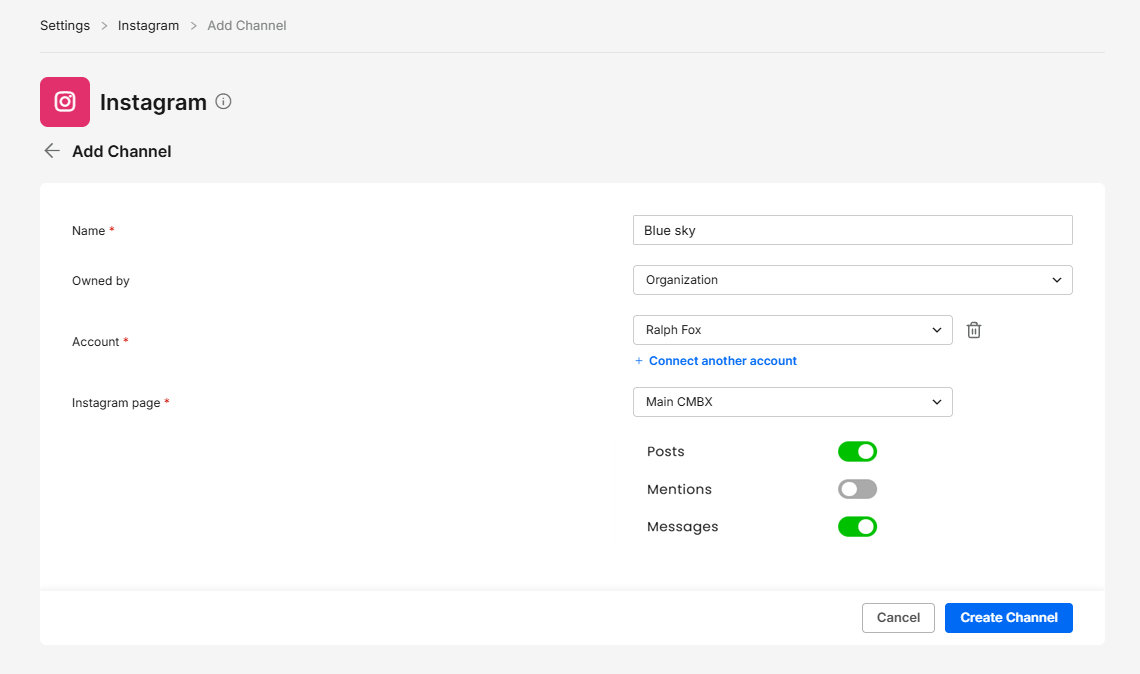Click the Instagram logo icon
The image size is (1140, 674).
[65, 102]
